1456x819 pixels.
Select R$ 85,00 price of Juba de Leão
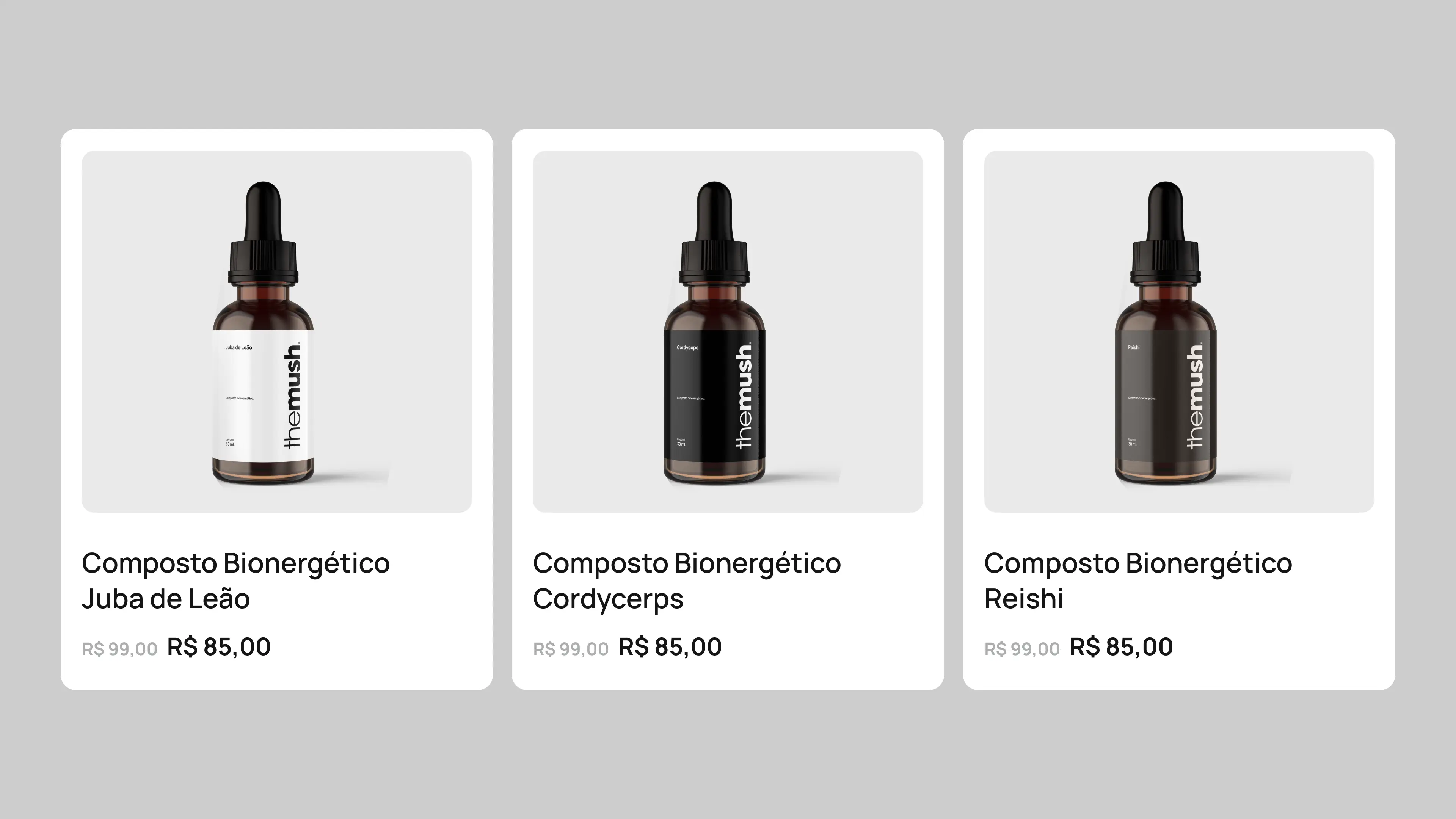click(x=219, y=646)
